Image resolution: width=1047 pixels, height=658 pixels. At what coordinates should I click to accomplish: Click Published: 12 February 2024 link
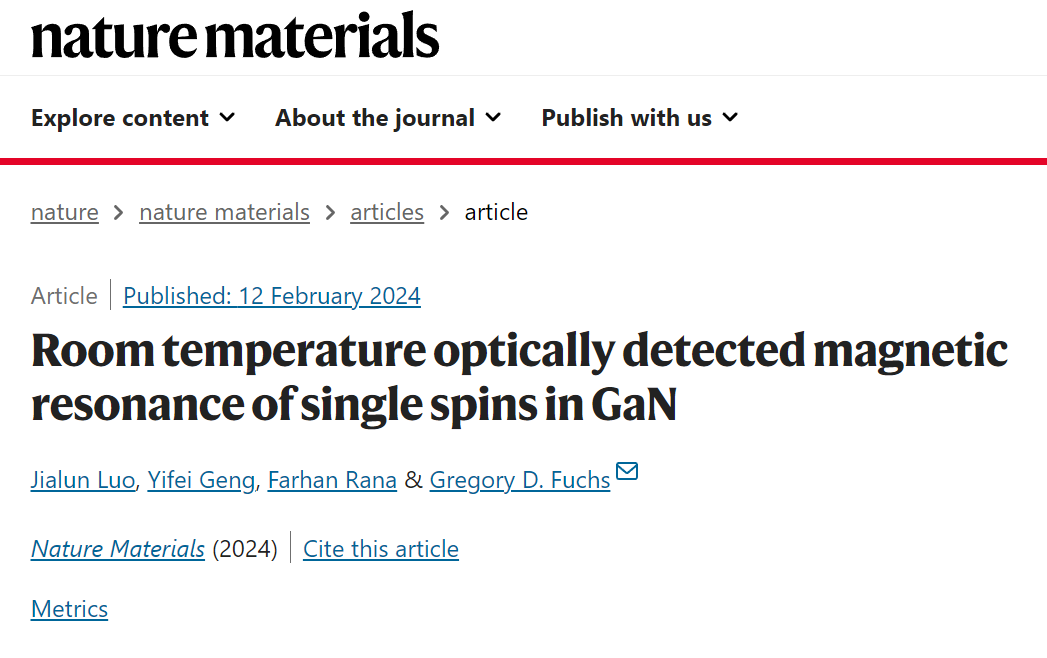272,296
